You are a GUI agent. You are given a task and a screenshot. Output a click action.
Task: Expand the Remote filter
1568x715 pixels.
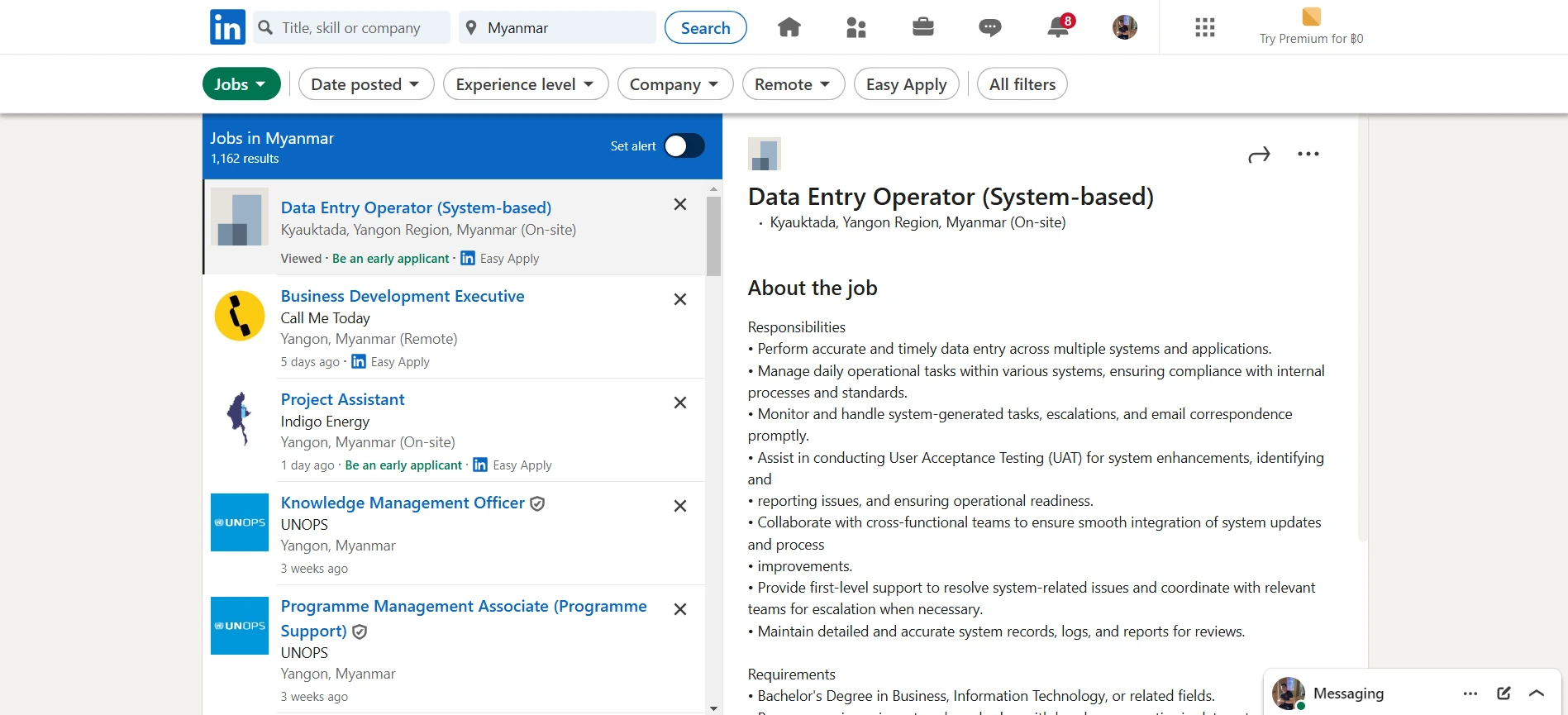794,84
